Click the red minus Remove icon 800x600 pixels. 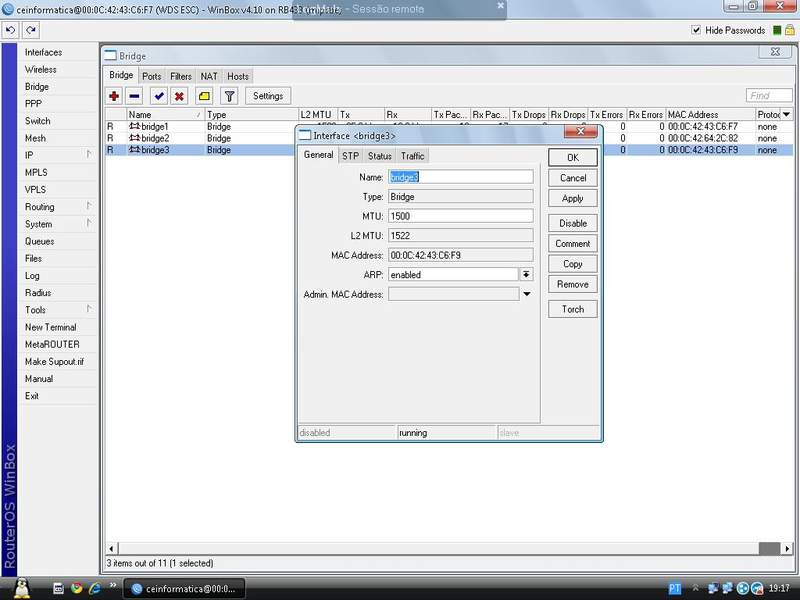(x=135, y=96)
